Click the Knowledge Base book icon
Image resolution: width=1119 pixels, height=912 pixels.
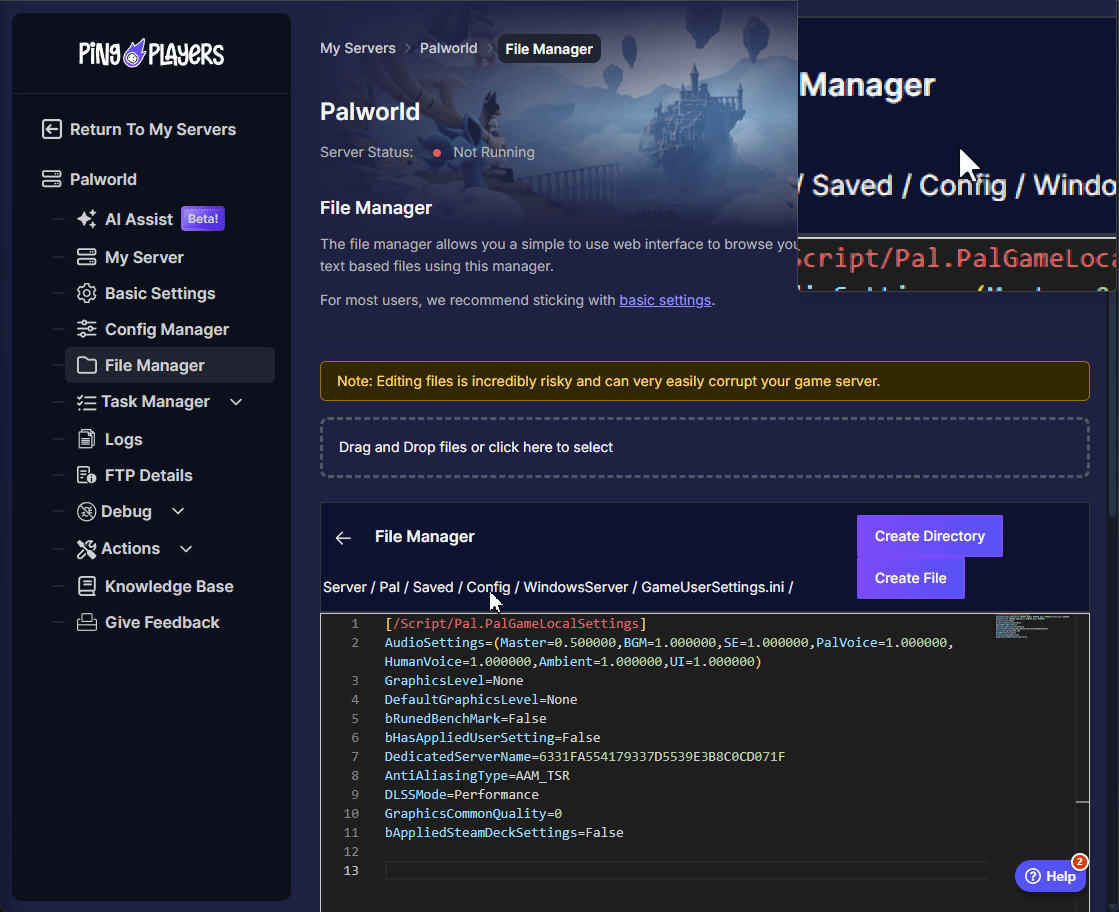[x=86, y=587]
